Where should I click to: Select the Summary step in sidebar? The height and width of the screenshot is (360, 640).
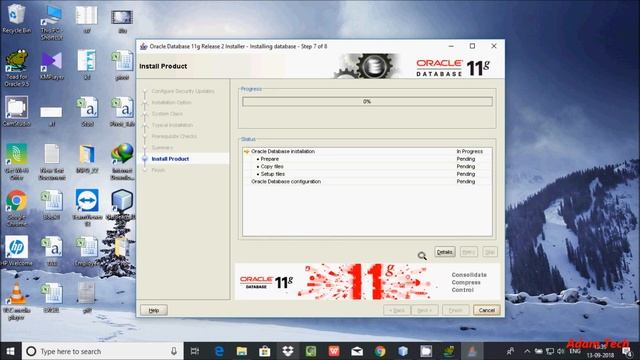[162, 147]
